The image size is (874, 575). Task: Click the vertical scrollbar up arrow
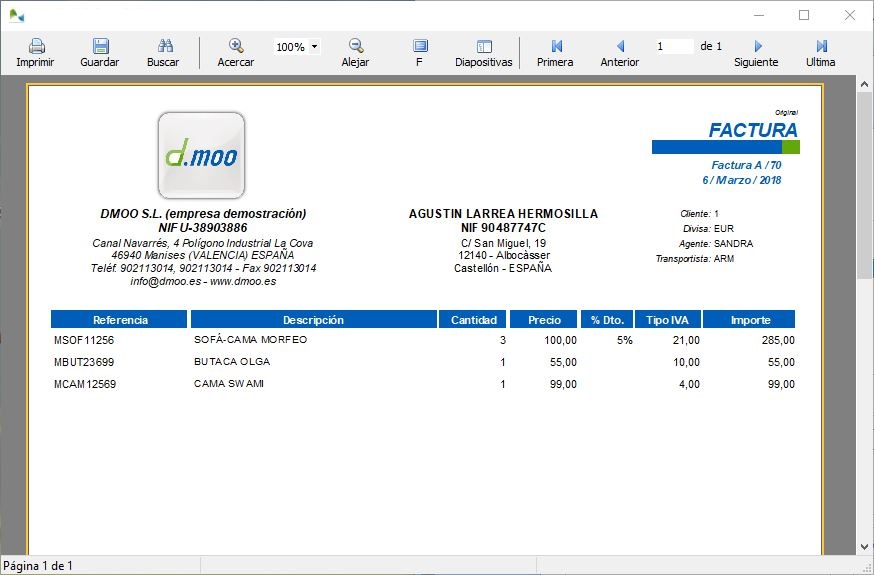[865, 86]
